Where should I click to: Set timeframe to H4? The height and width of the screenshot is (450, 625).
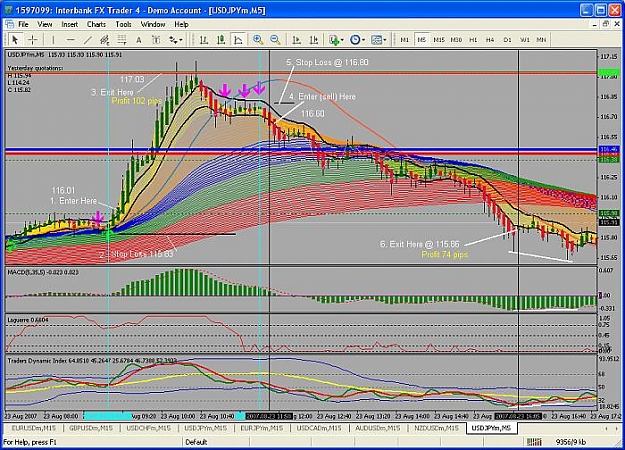click(x=490, y=40)
